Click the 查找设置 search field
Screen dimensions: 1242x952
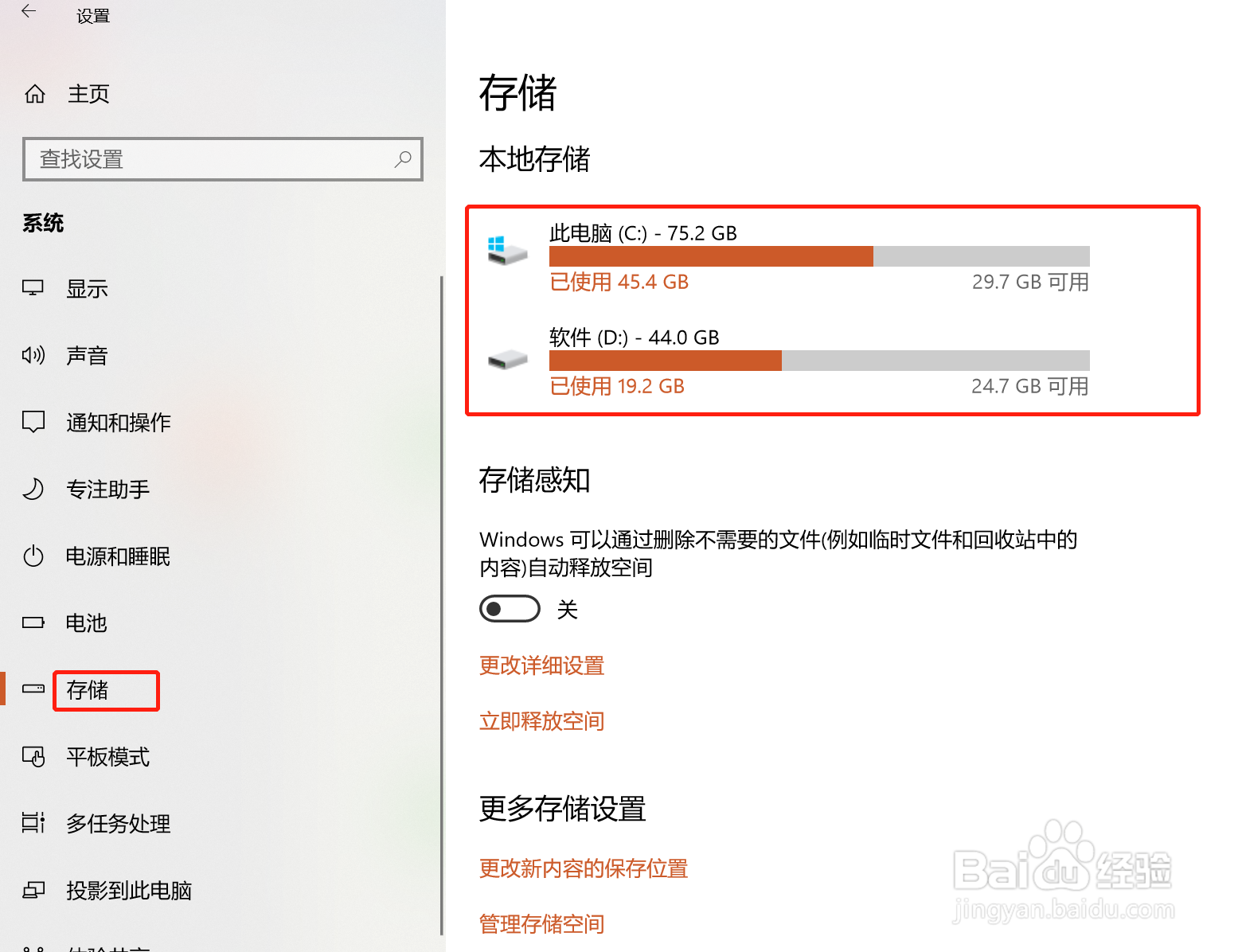click(223, 159)
